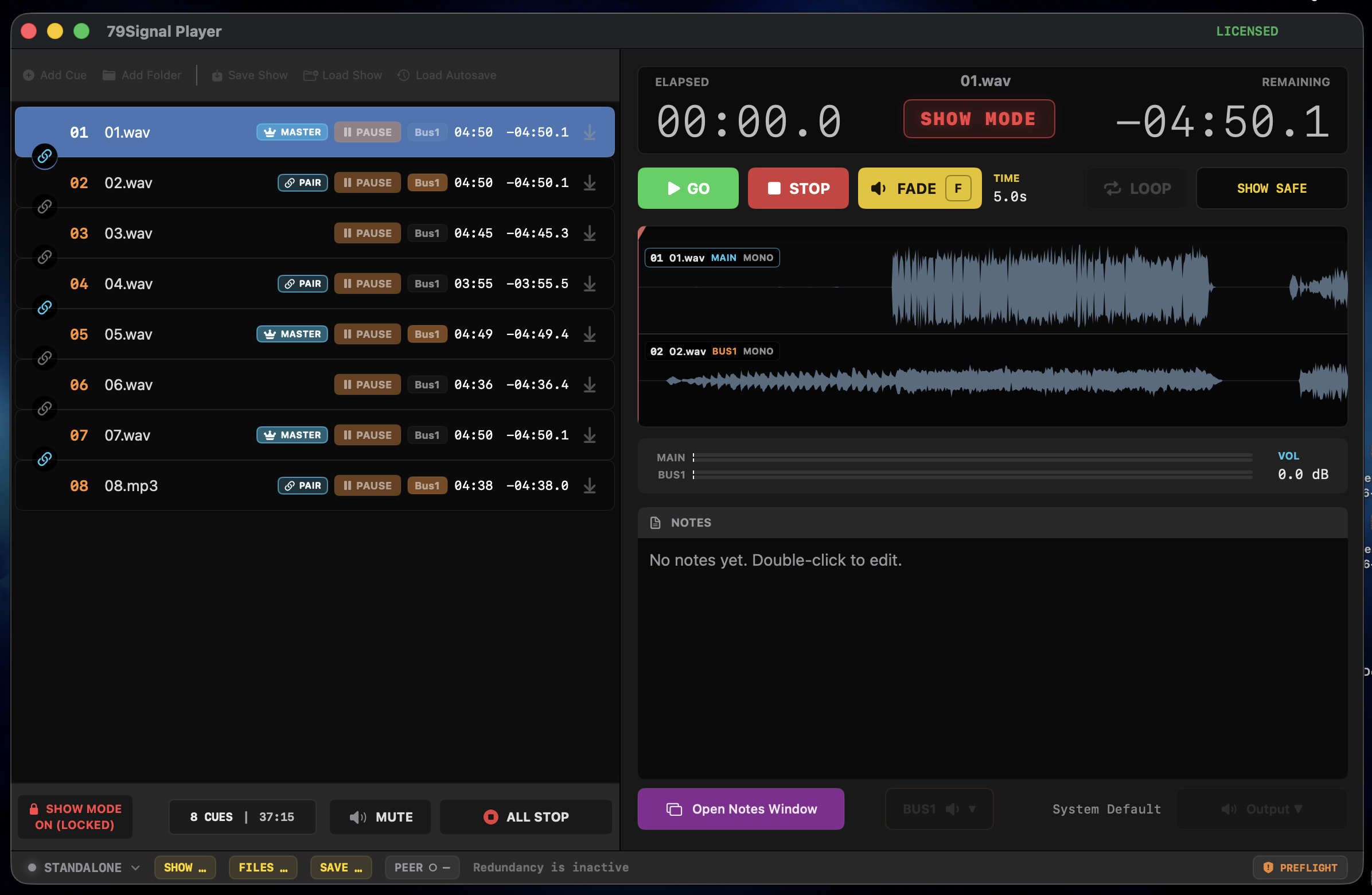The image size is (1372, 895).
Task: Click Save Show in the toolbar
Action: [250, 75]
